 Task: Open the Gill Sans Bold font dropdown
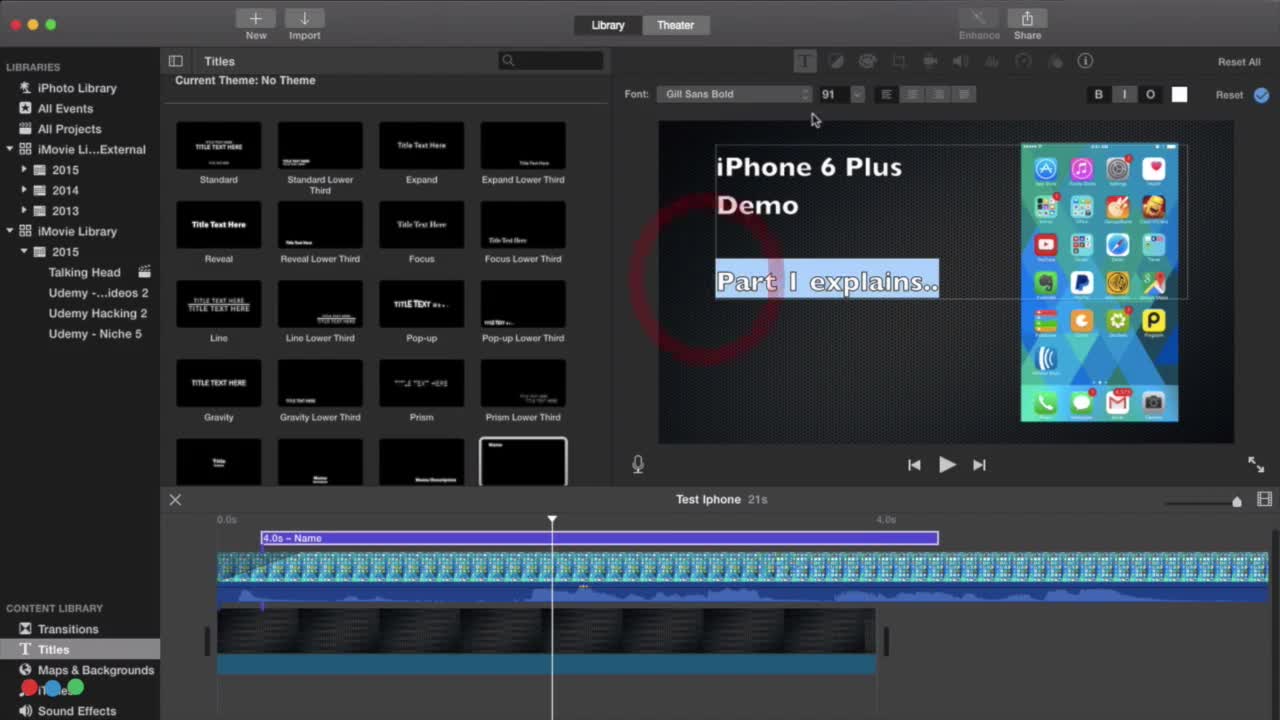point(734,94)
